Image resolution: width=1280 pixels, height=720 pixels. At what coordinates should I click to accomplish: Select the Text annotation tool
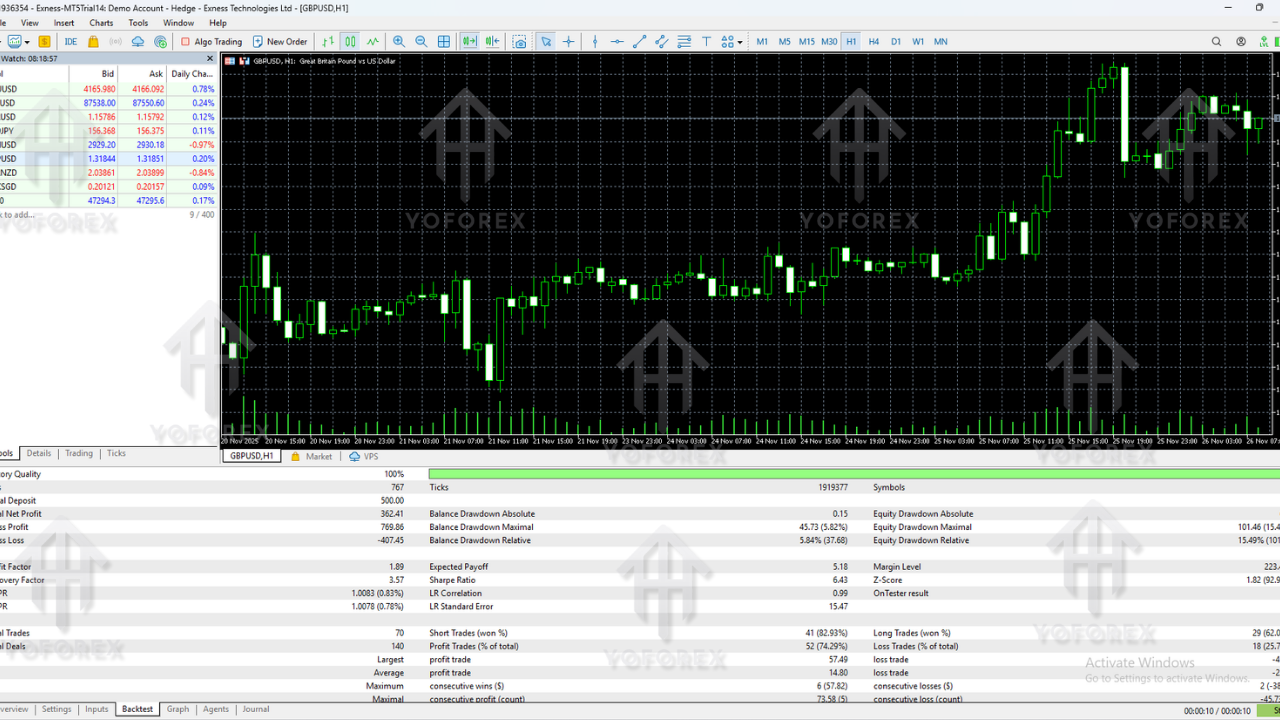click(x=707, y=41)
